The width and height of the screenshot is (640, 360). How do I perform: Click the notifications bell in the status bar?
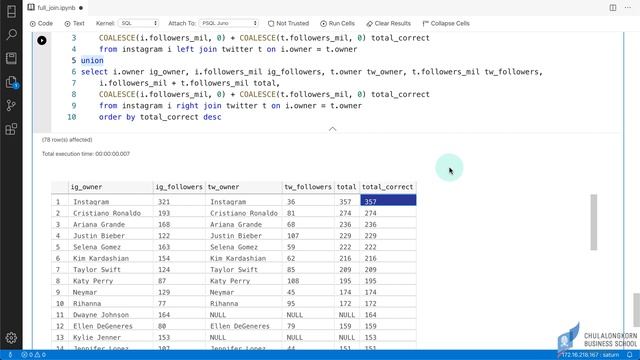pos(630,355)
